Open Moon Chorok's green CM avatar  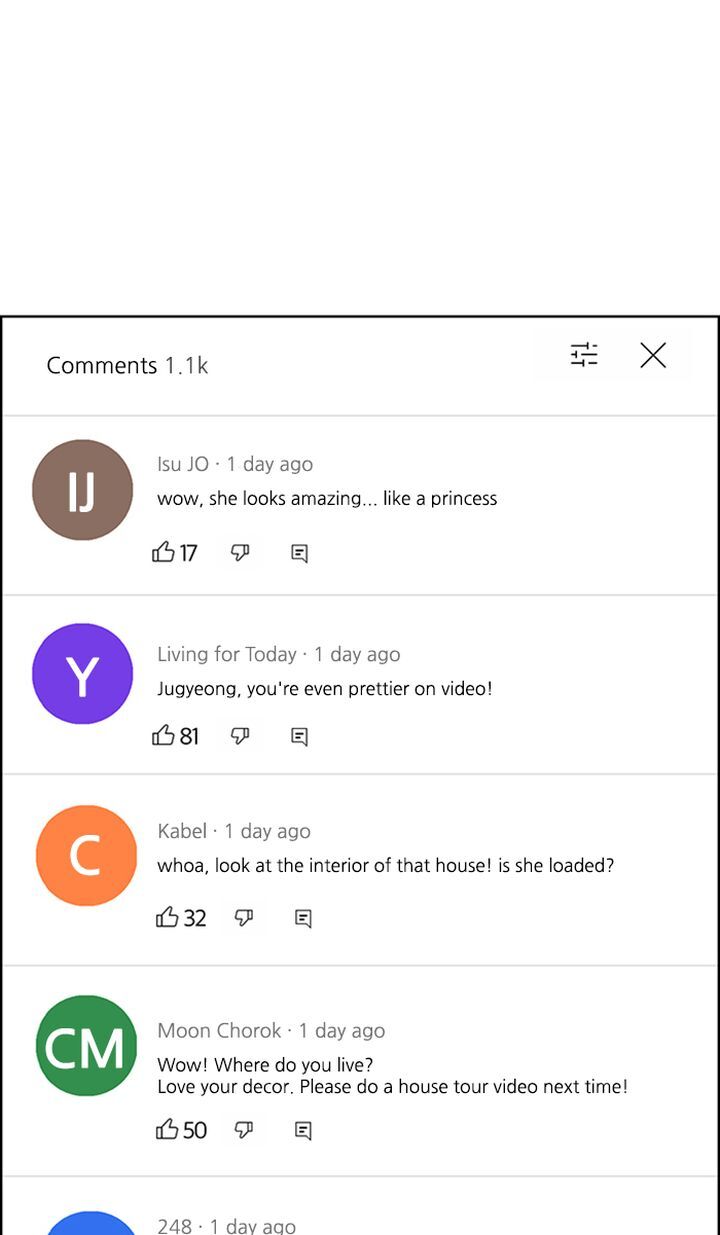click(x=86, y=1045)
